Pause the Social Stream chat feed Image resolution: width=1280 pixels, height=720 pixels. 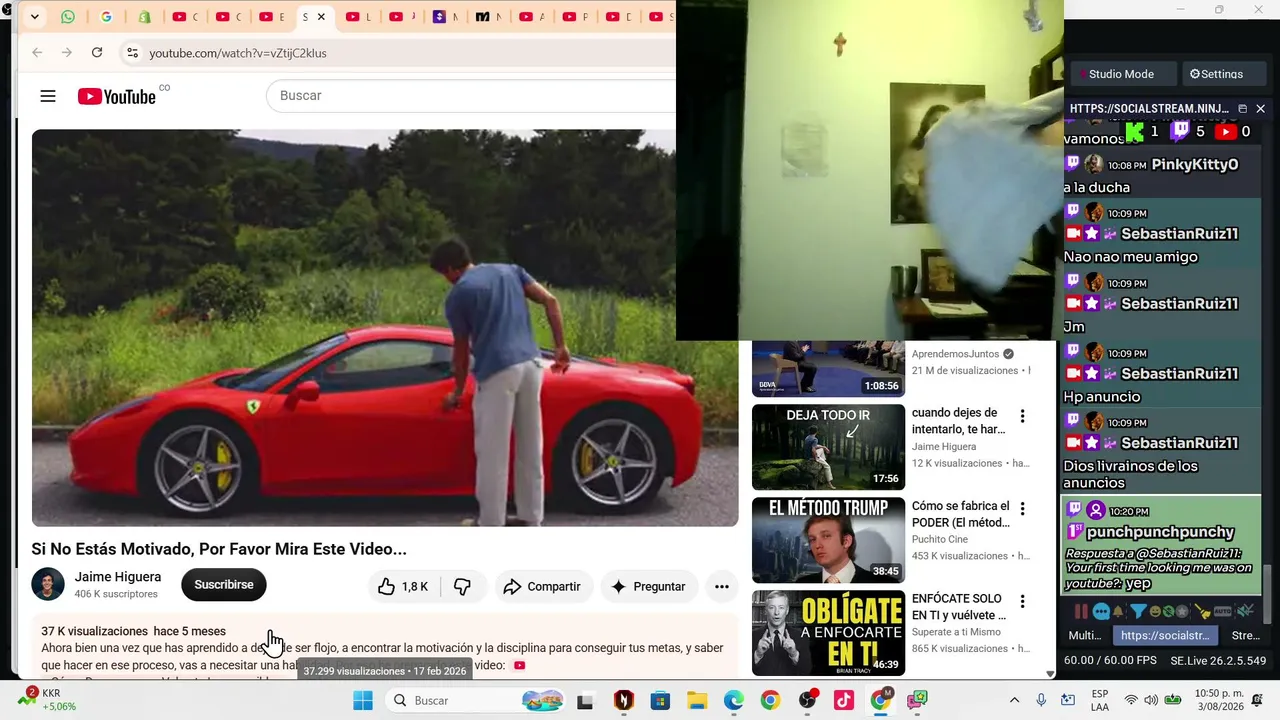pyautogui.click(x=1081, y=611)
